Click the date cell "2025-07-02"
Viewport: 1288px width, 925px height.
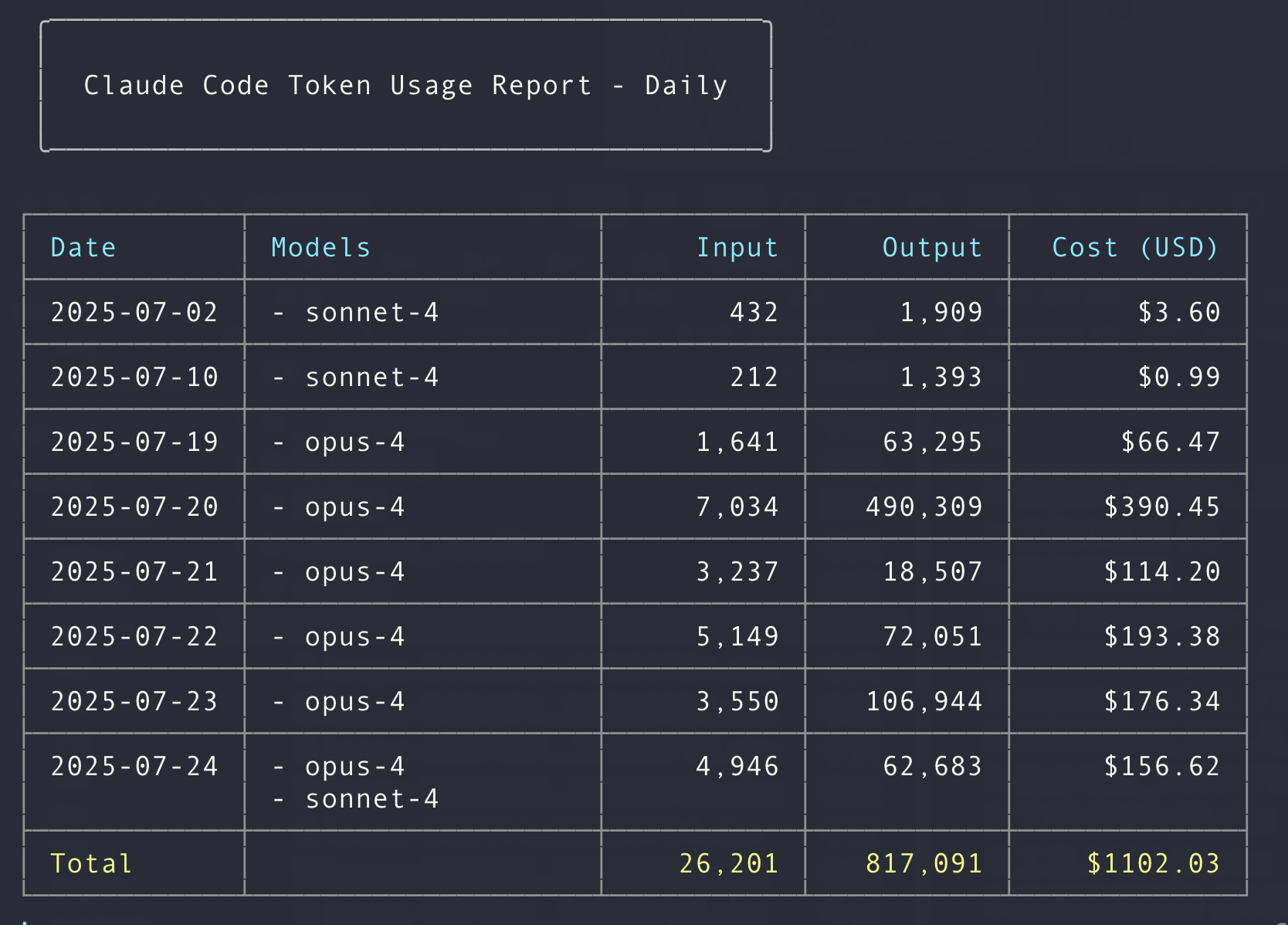(134, 312)
